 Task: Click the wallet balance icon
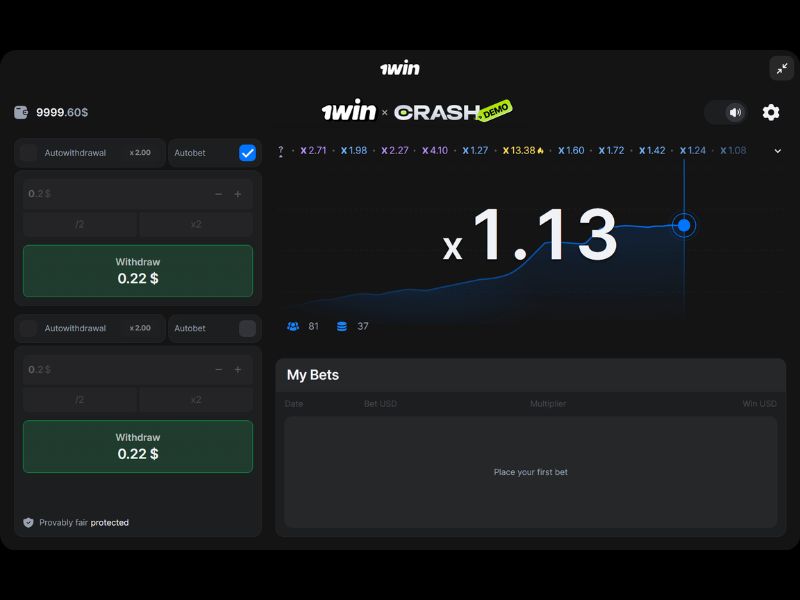[22, 113]
